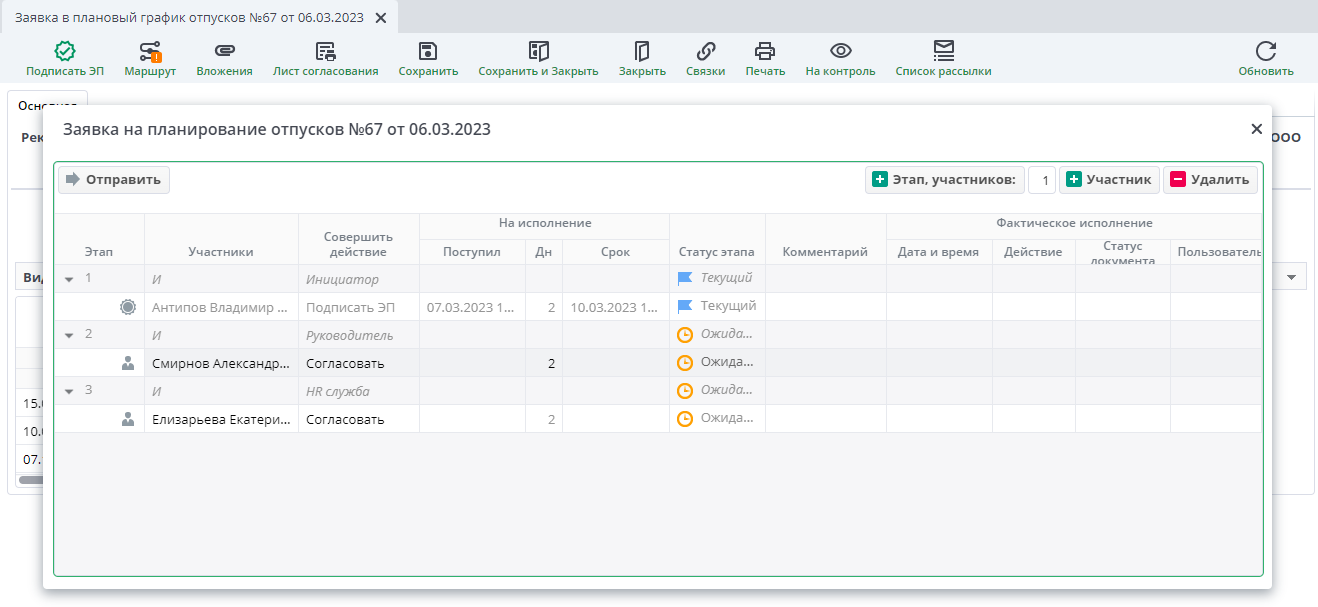
Task: Click the participants count input field
Action: (x=1041, y=180)
